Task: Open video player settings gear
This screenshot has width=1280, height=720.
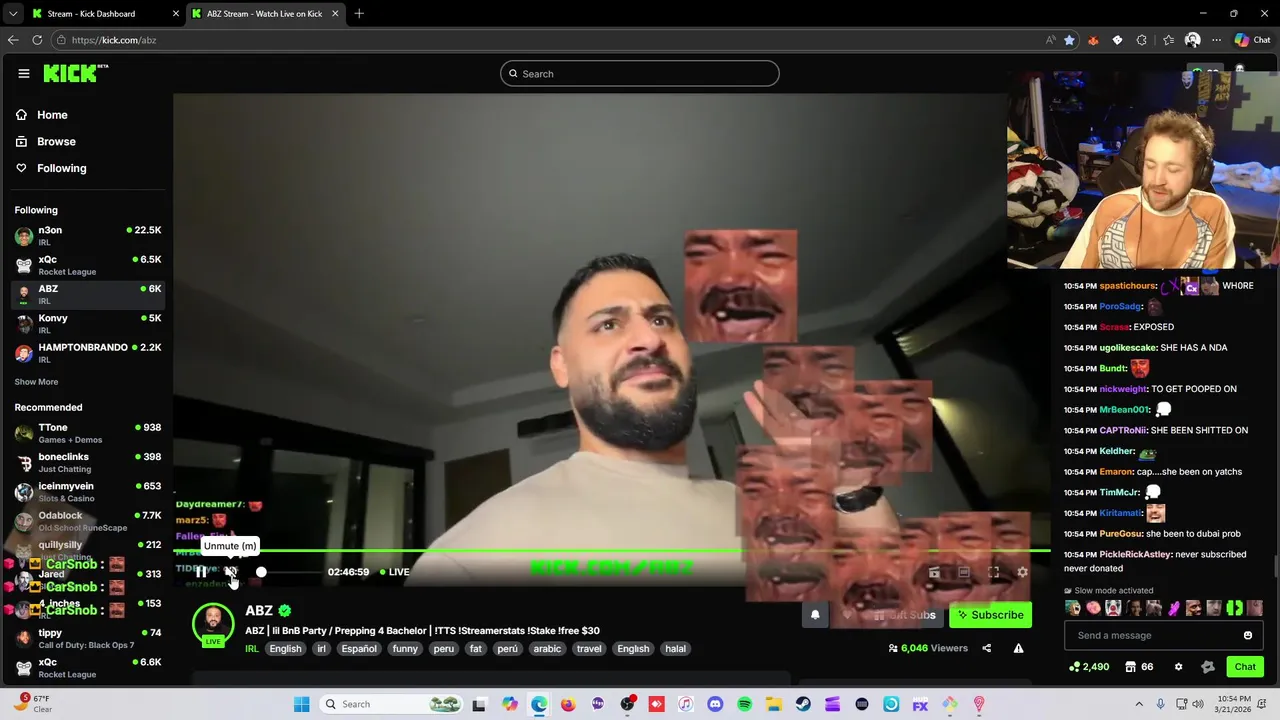Action: [x=1022, y=572]
